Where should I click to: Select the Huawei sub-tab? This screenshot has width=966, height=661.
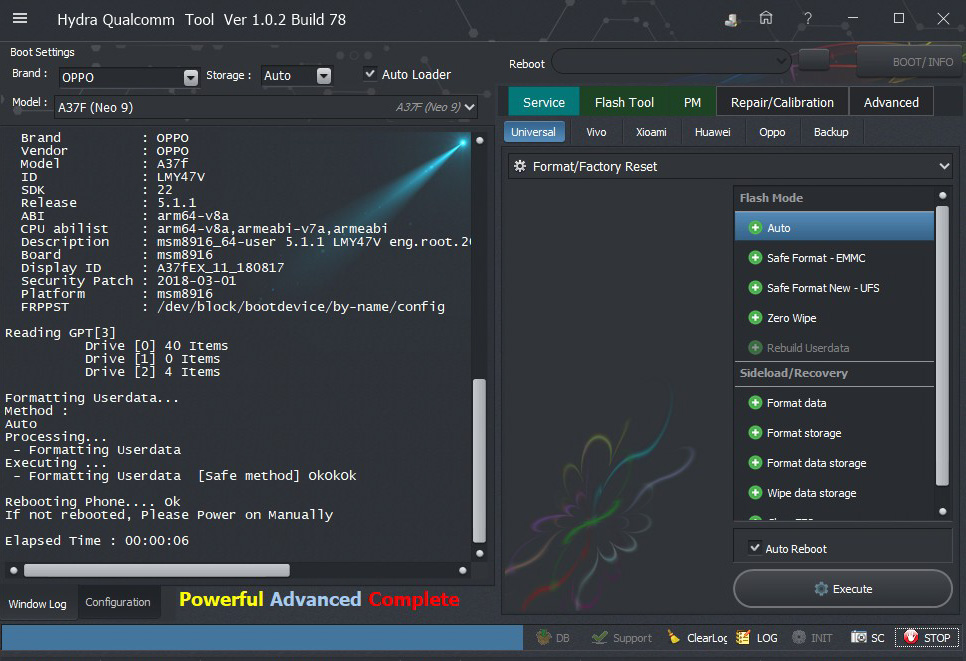pyautogui.click(x=713, y=132)
